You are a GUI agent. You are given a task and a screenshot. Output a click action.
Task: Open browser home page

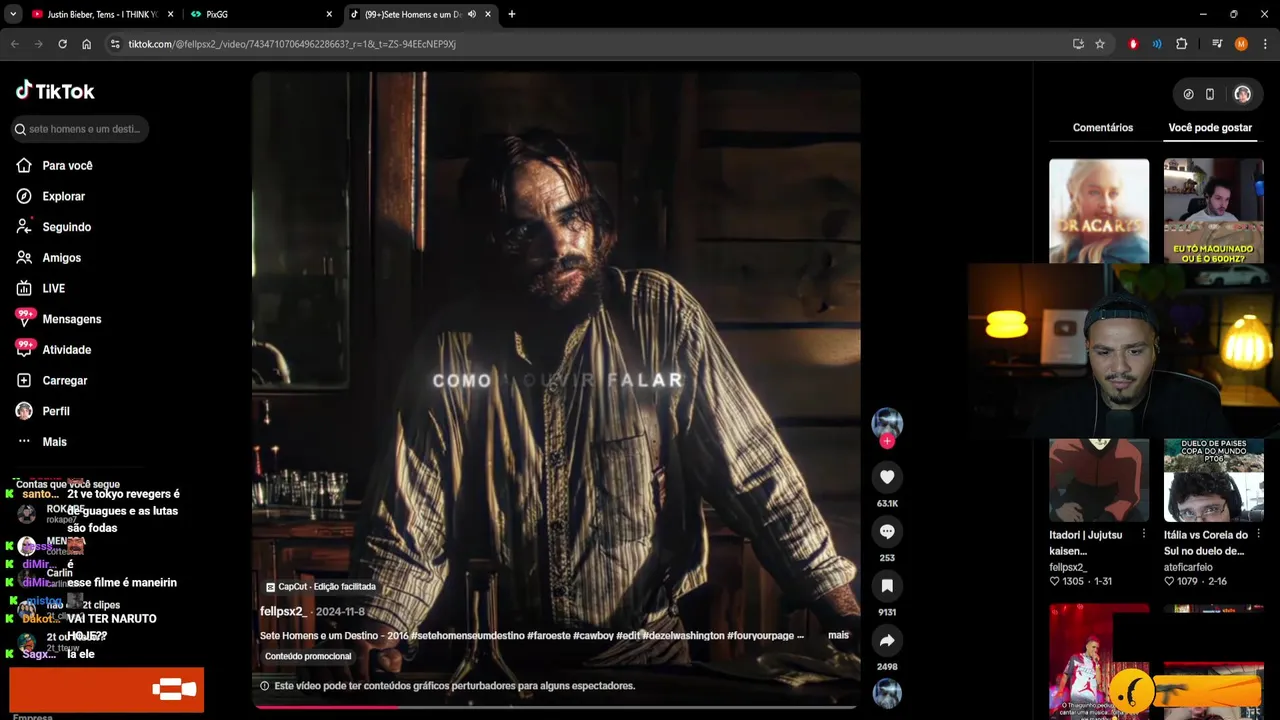87,44
